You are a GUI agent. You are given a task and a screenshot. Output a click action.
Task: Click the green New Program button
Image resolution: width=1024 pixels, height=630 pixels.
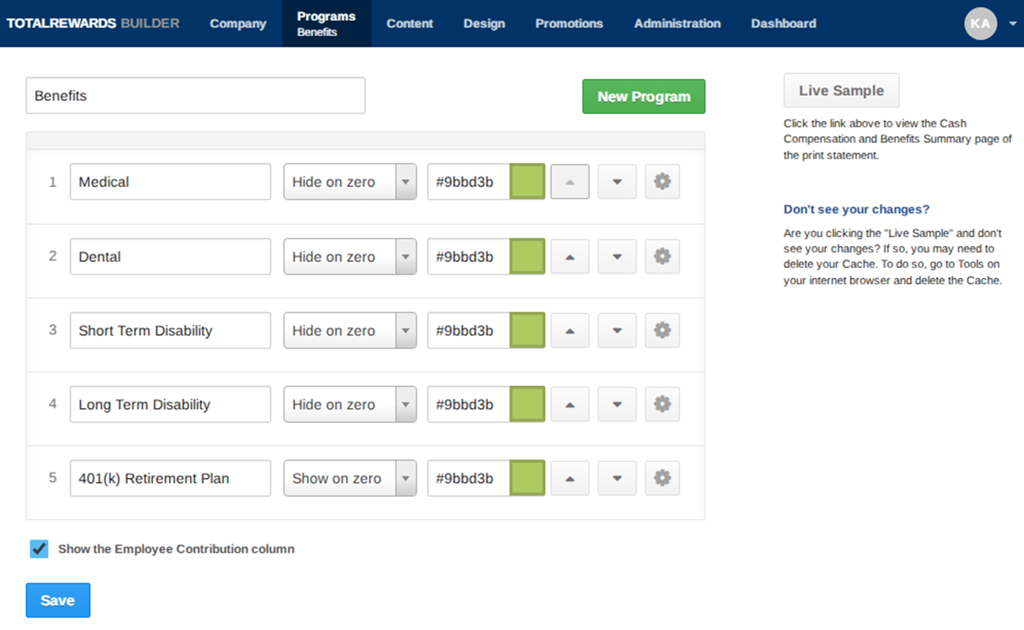coord(644,96)
